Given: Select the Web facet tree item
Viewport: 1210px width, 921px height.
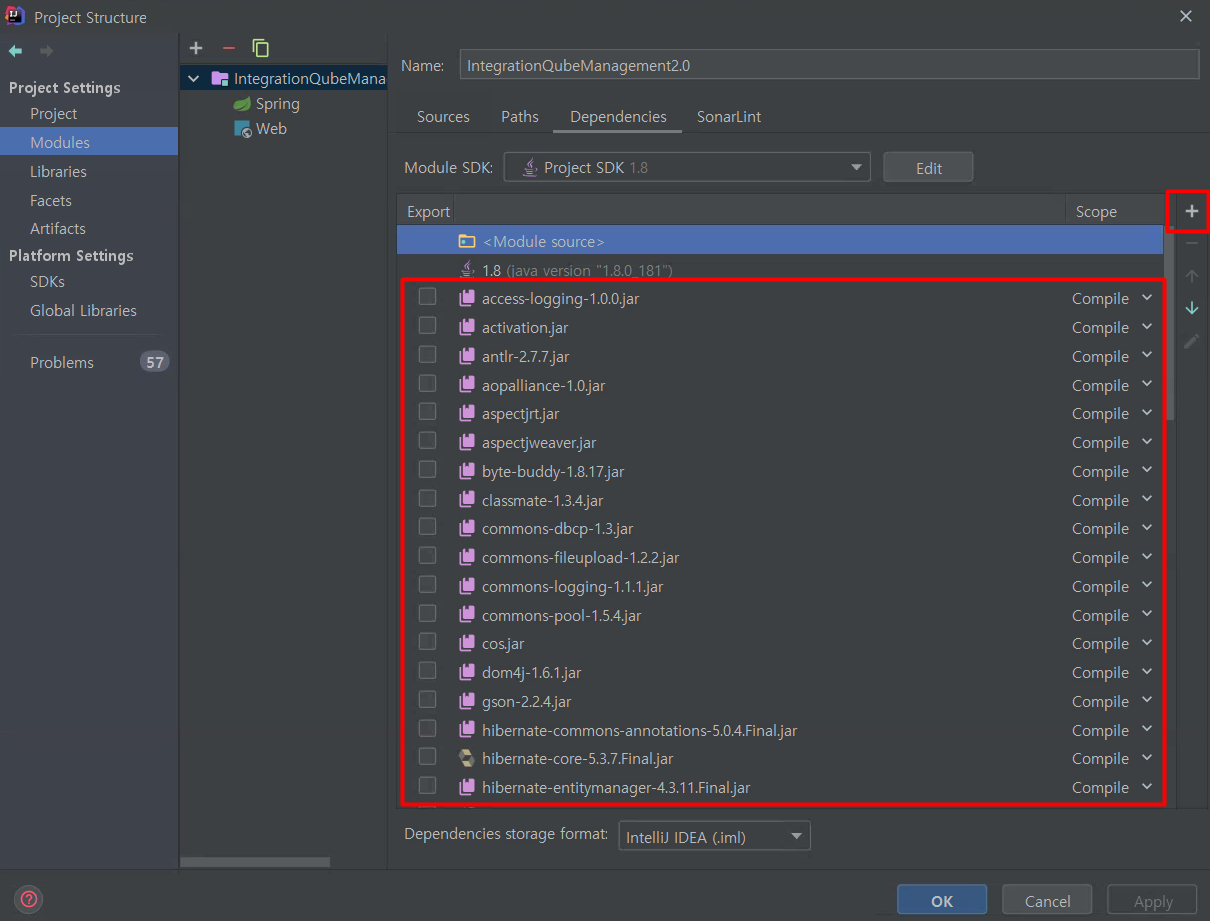Looking at the screenshot, I should [271, 129].
